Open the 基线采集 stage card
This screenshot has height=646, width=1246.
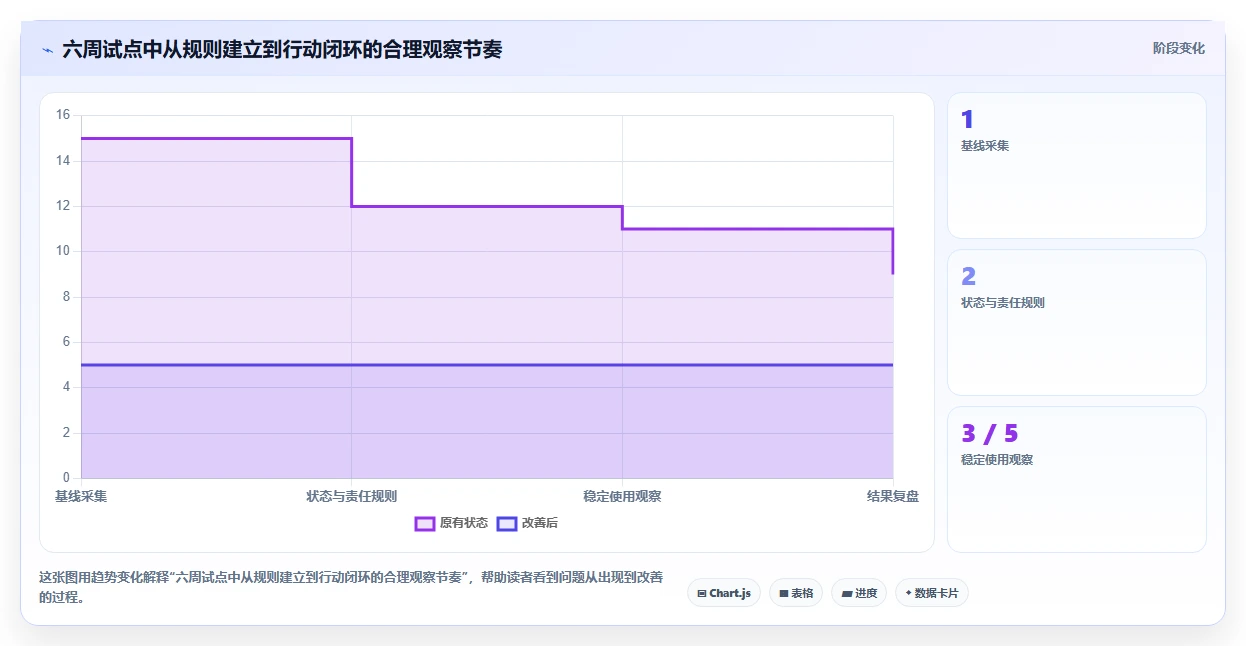point(1077,165)
